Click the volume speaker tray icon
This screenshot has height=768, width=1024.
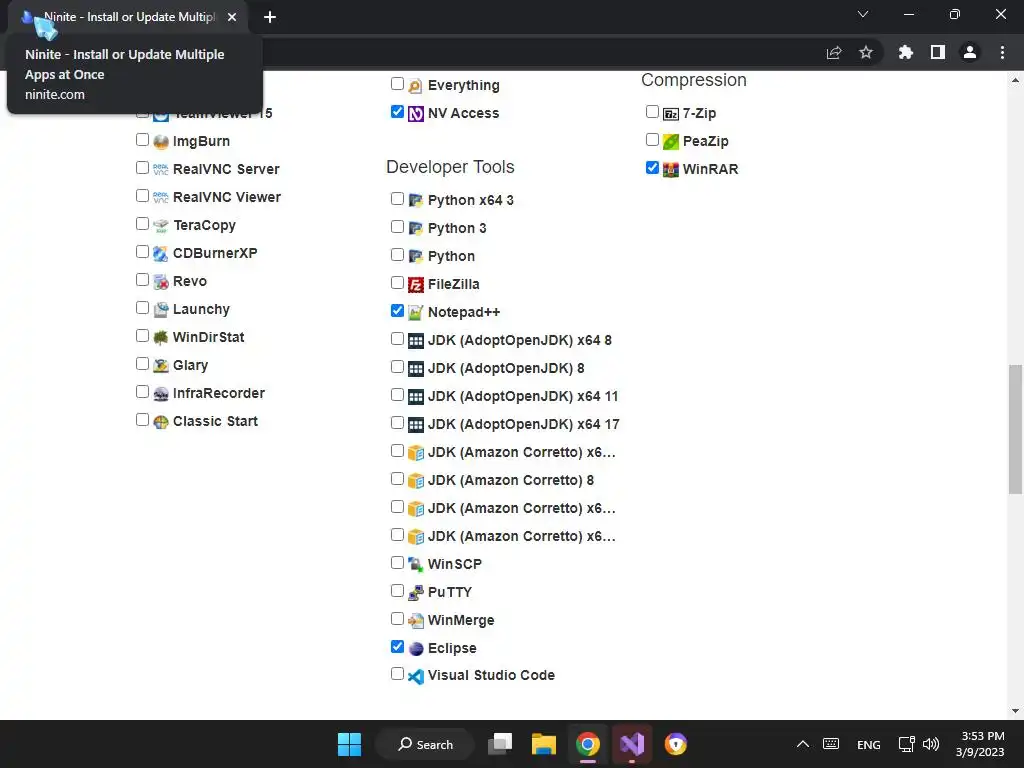click(931, 744)
